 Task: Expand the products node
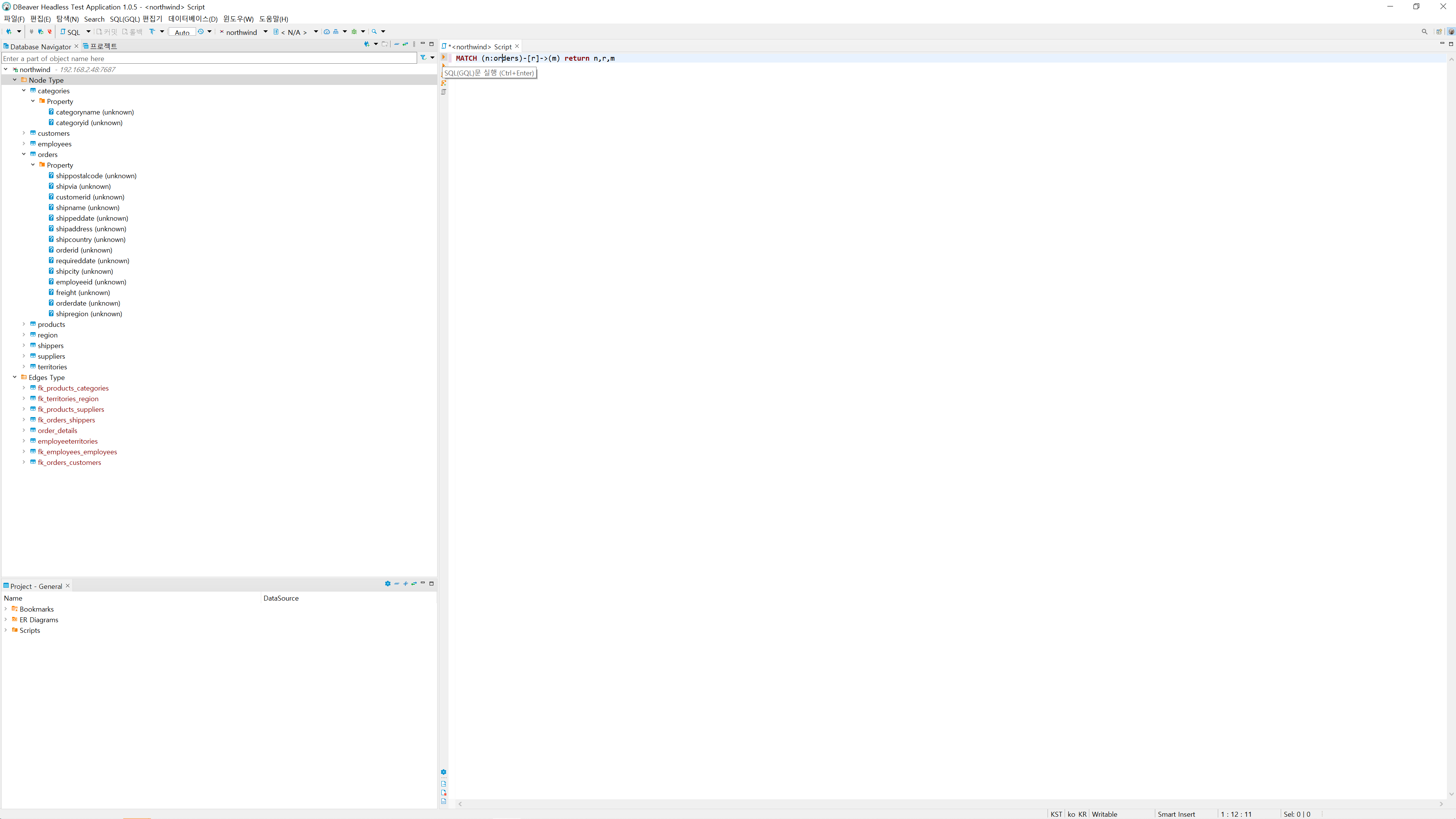coord(24,324)
